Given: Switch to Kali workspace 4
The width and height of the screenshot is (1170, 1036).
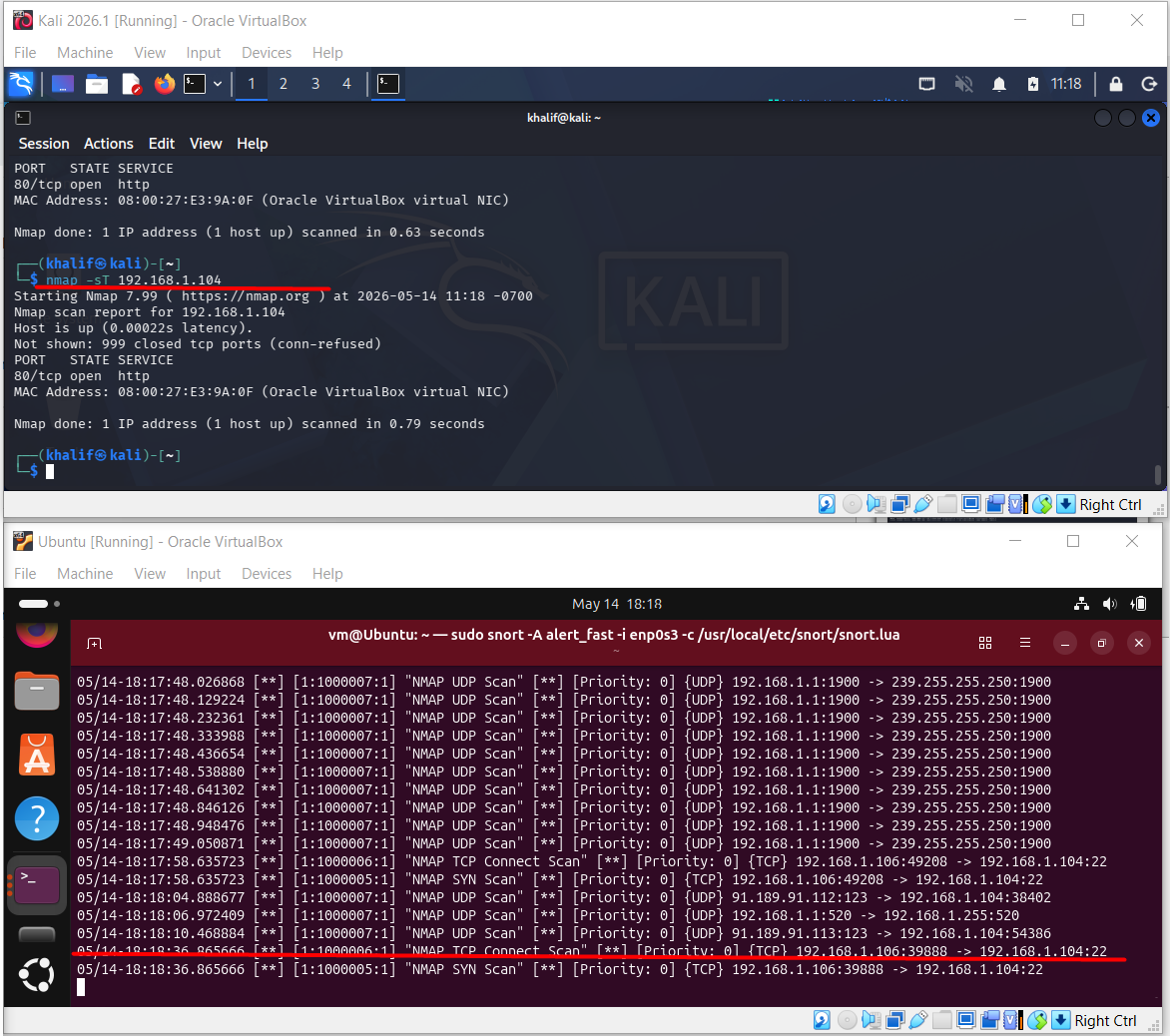Looking at the screenshot, I should [346, 84].
